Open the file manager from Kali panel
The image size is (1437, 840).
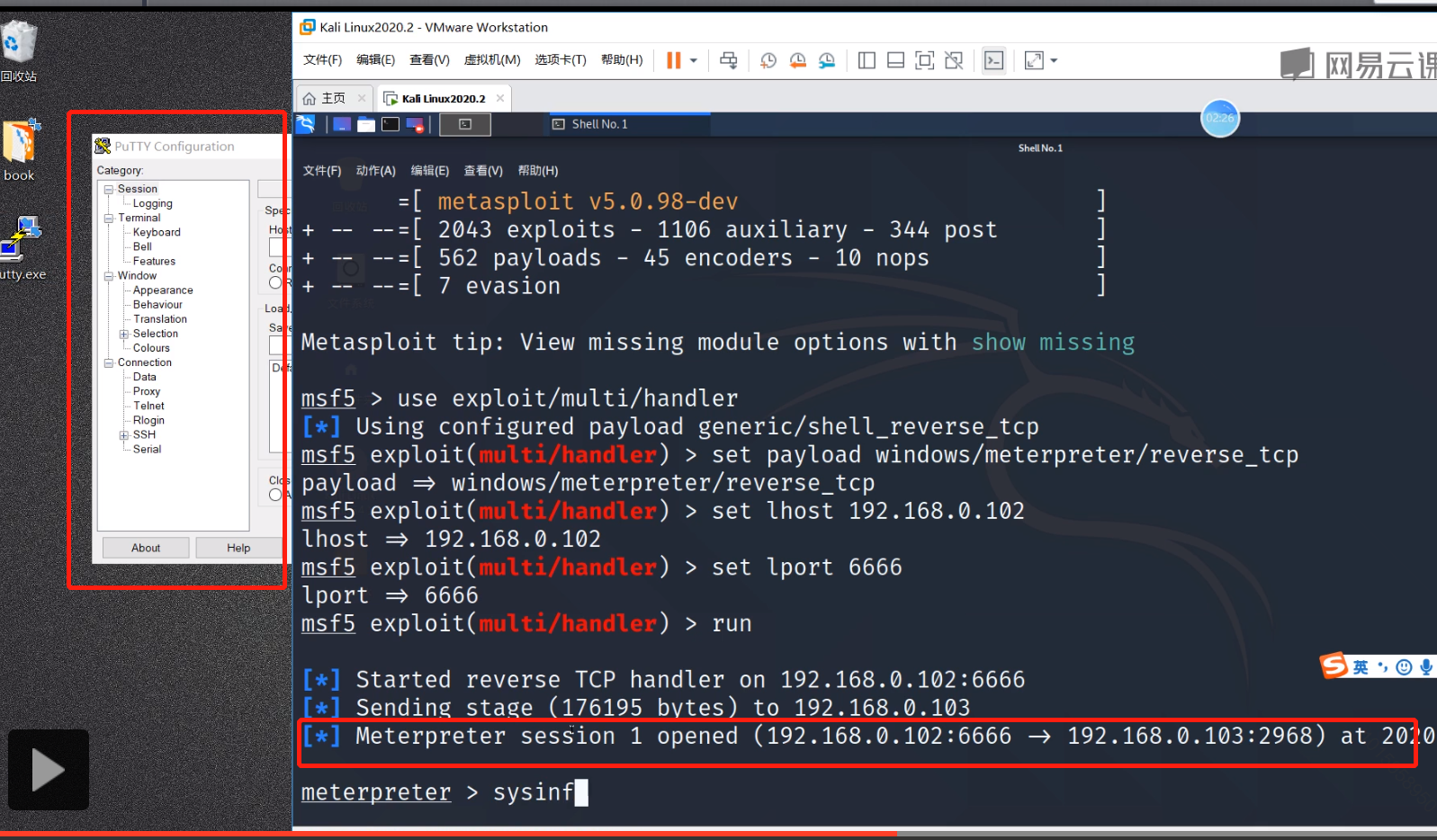point(366,124)
